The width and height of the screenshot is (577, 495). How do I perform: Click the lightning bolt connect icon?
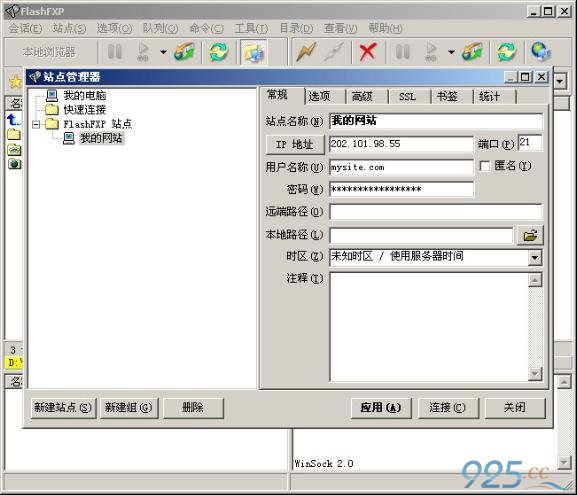click(306, 52)
